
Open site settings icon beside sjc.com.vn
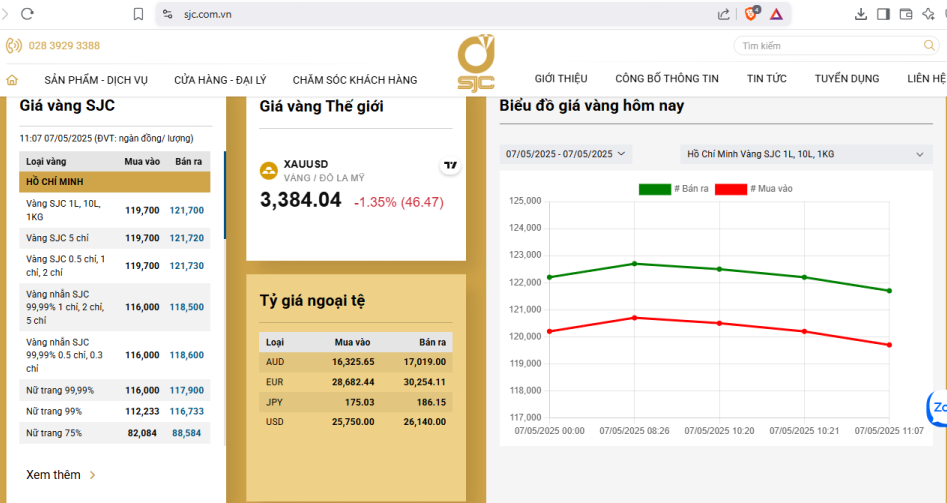click(169, 14)
